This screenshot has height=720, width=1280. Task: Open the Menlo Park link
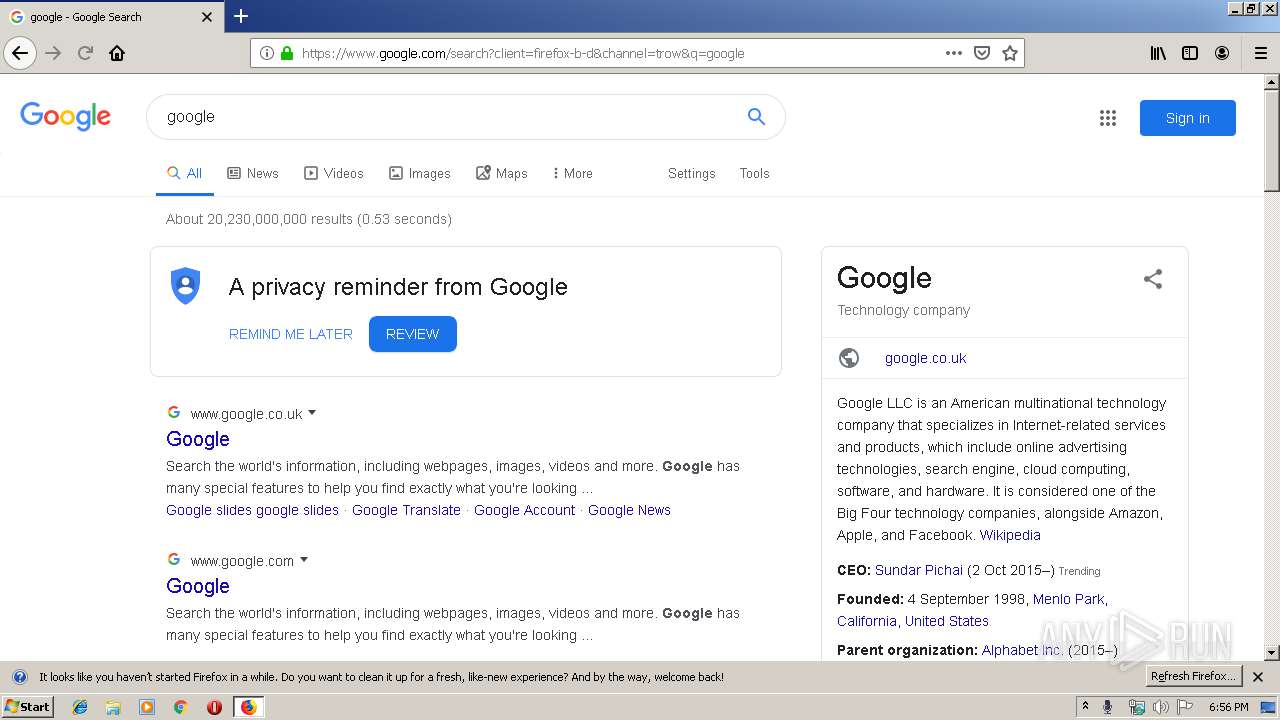pos(1069,599)
